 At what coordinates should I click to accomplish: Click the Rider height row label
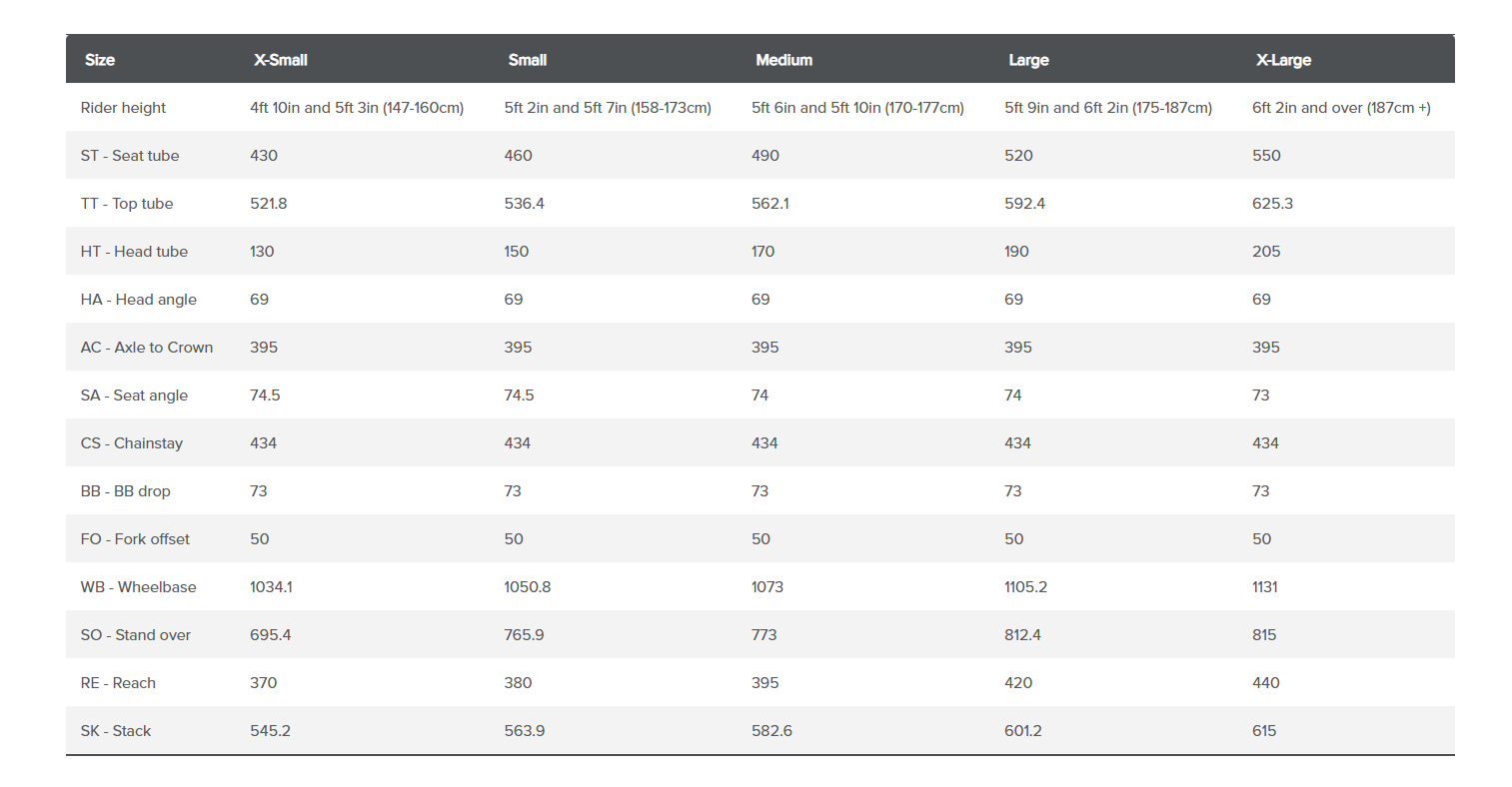(x=123, y=108)
